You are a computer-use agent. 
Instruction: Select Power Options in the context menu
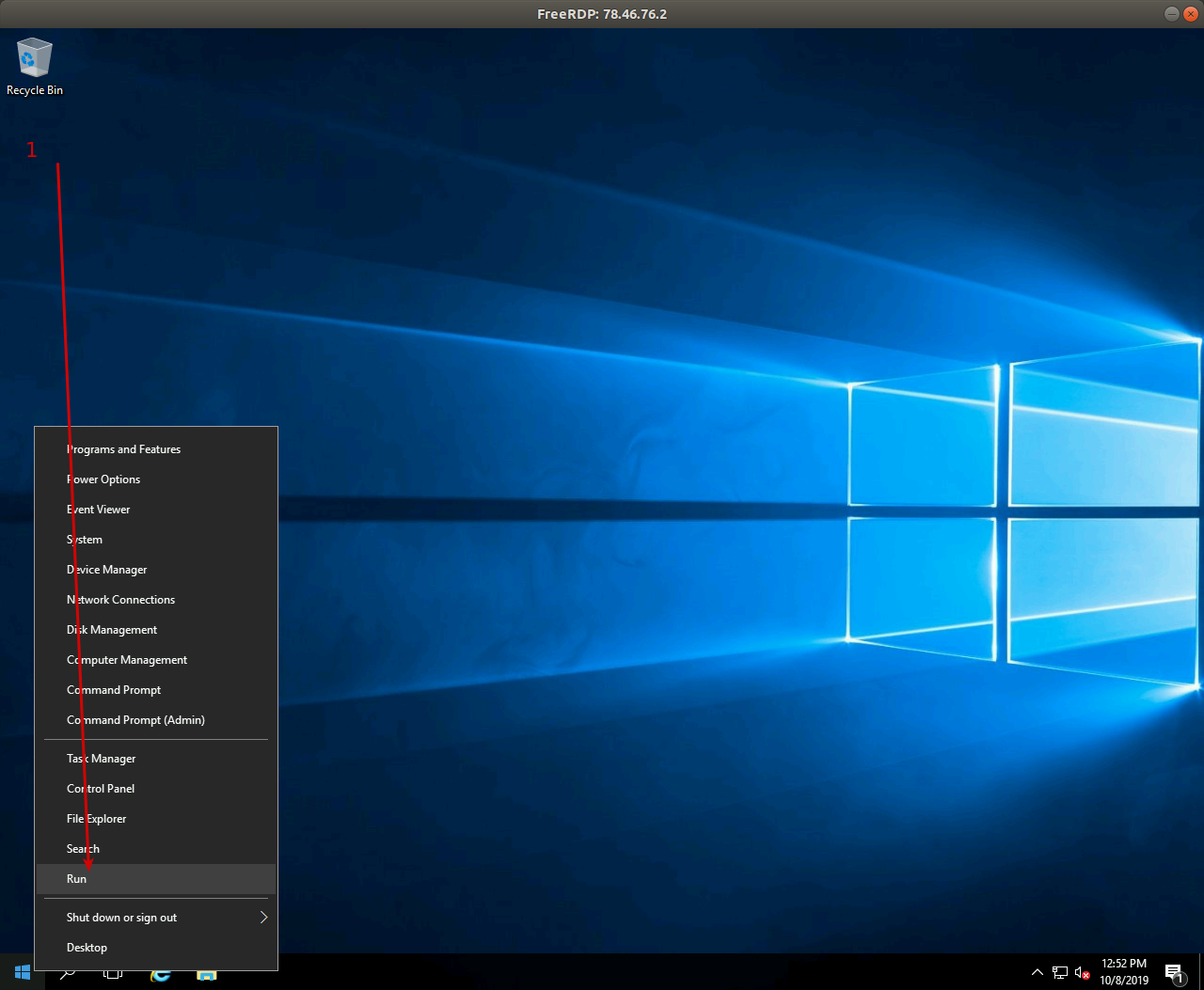[156, 479]
